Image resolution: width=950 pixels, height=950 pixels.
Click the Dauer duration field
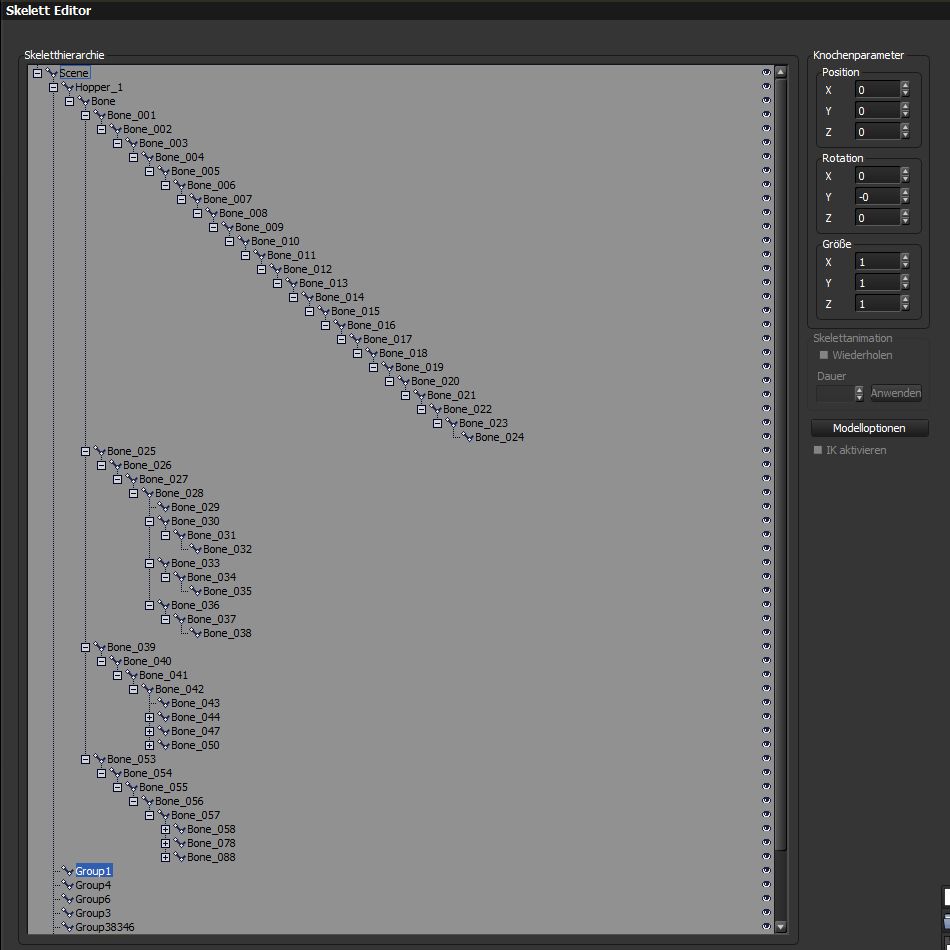pos(835,393)
